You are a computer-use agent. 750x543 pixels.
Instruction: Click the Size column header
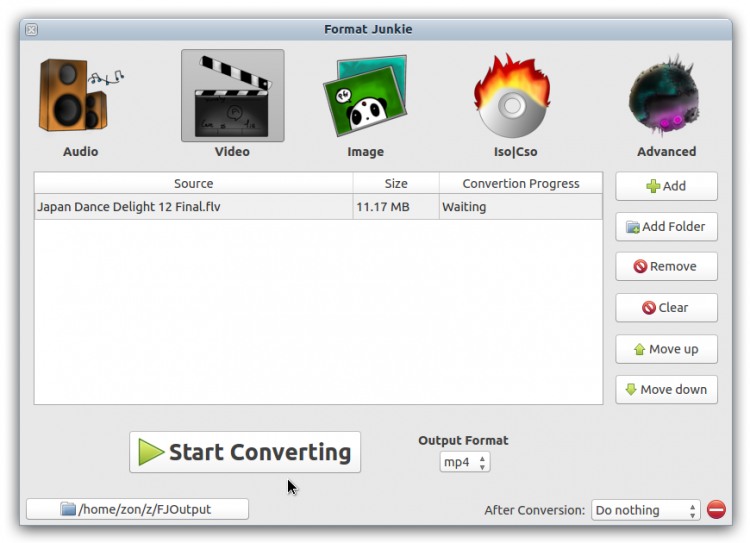coord(396,184)
